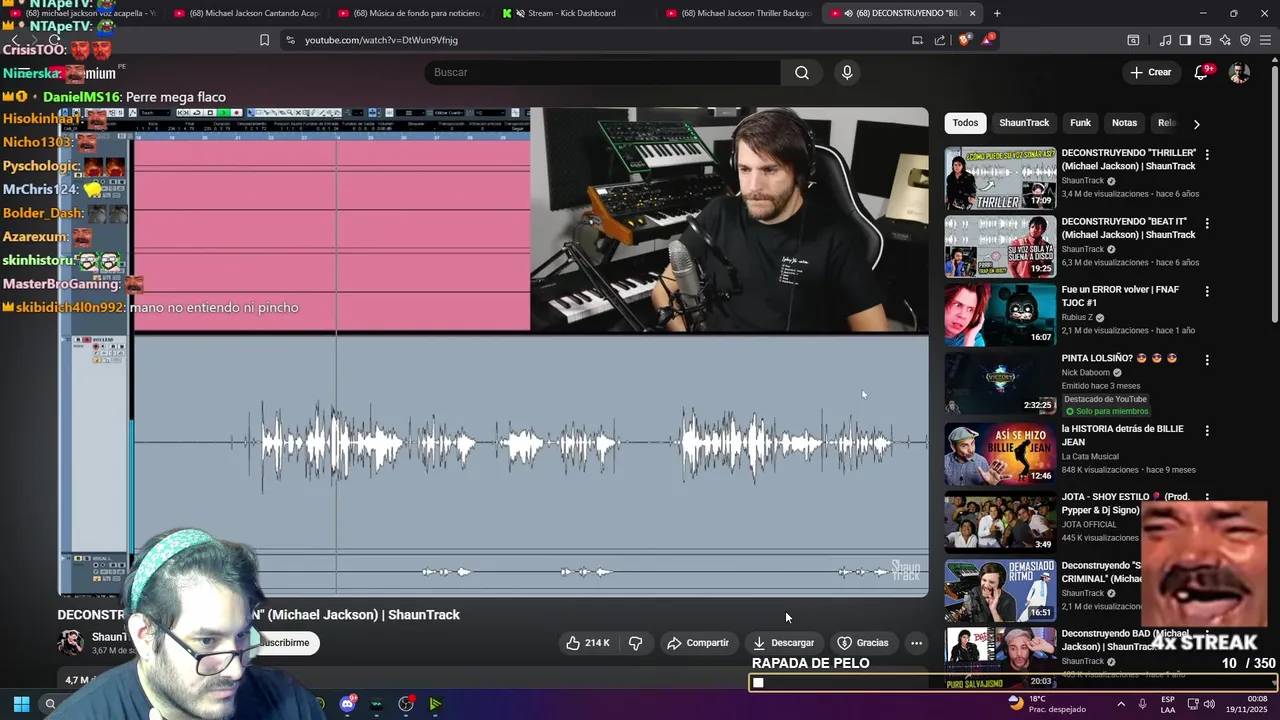Image resolution: width=1280 pixels, height=720 pixels.
Task: Show more filter chips with right arrow
Action: click(x=1196, y=123)
